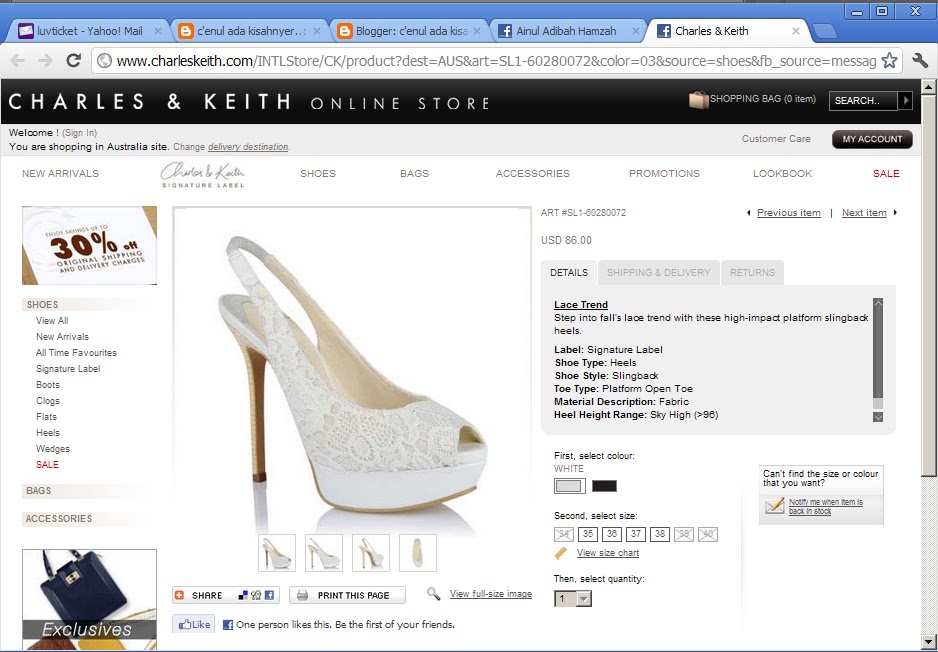This screenshot has height=652, width=938.
Task: Select the fourth shoe sole thumbnail
Action: pyautogui.click(x=418, y=553)
